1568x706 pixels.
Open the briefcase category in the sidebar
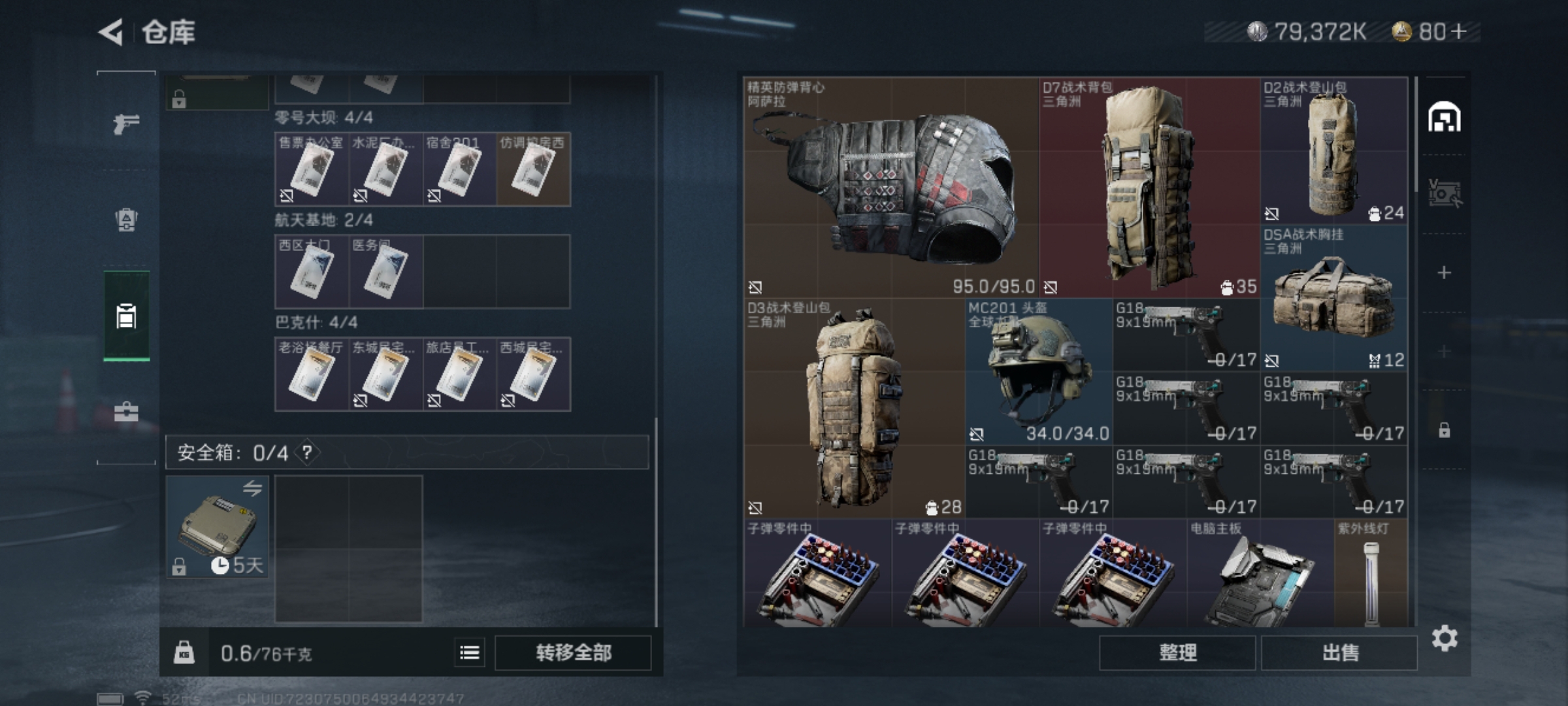pyautogui.click(x=126, y=412)
